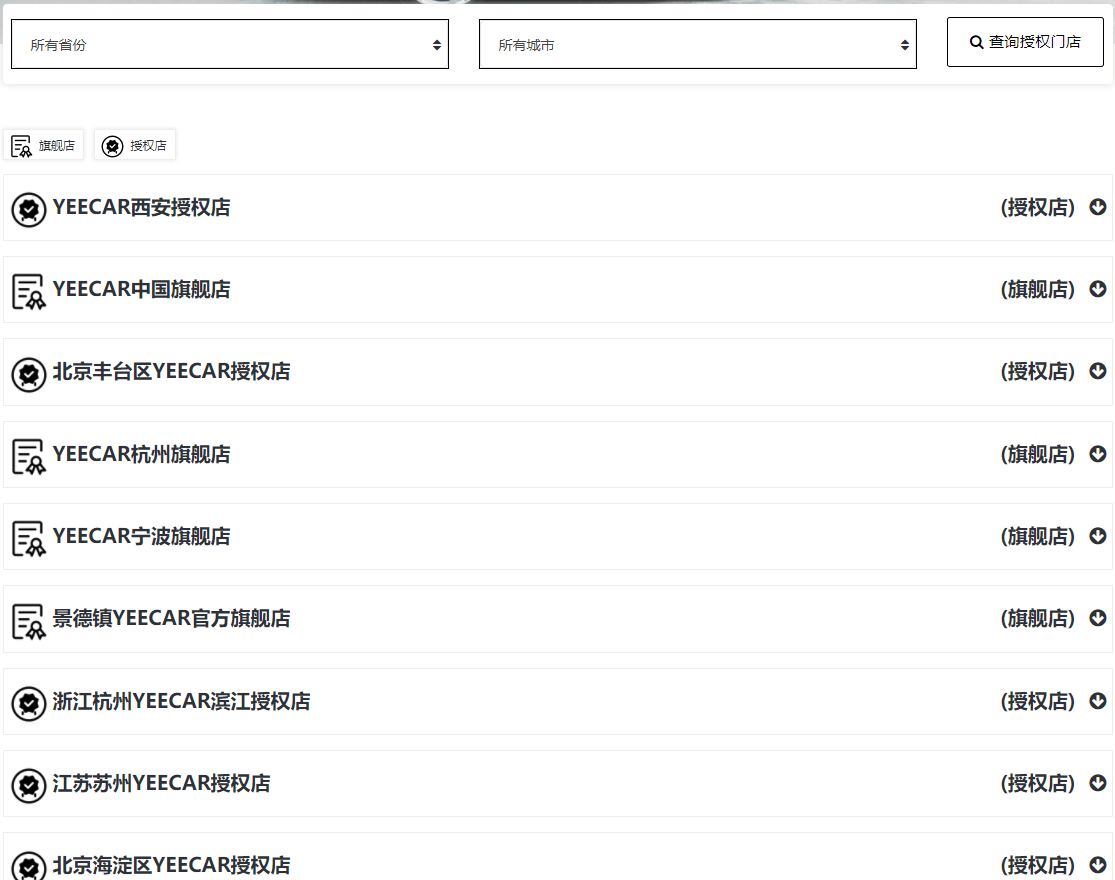Image resolution: width=1115 pixels, height=880 pixels.
Task: Filter by 旗舰店 legend tag
Action: [x=43, y=145]
